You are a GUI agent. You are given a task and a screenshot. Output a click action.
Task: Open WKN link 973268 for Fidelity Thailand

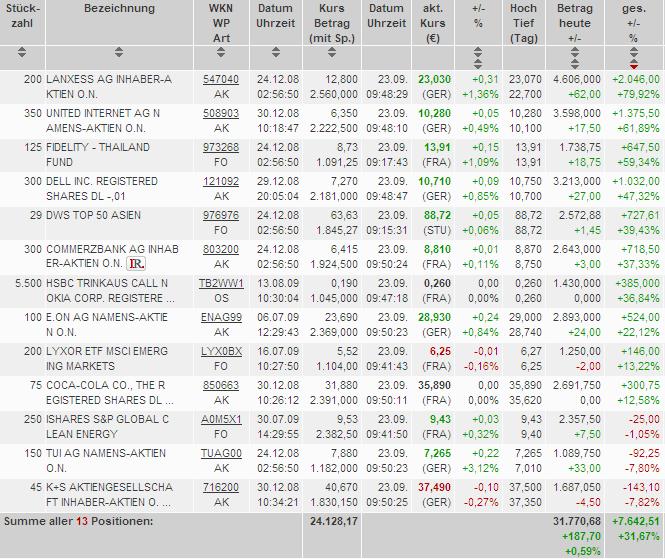point(221,147)
